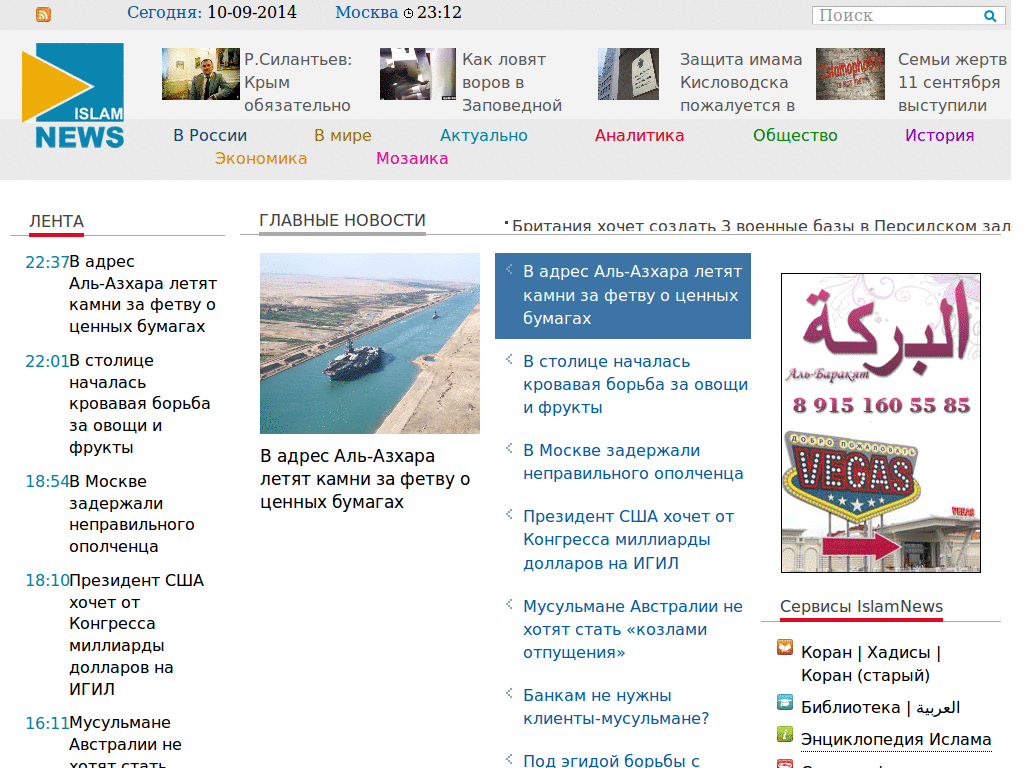Screen dimensions: 1024x768
Task: Open the Общество section
Action: 795,134
